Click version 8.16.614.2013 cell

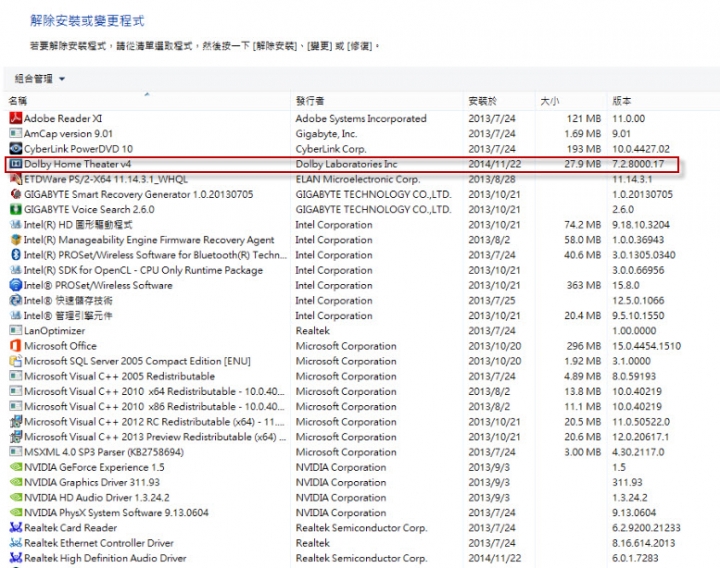[x=643, y=543]
